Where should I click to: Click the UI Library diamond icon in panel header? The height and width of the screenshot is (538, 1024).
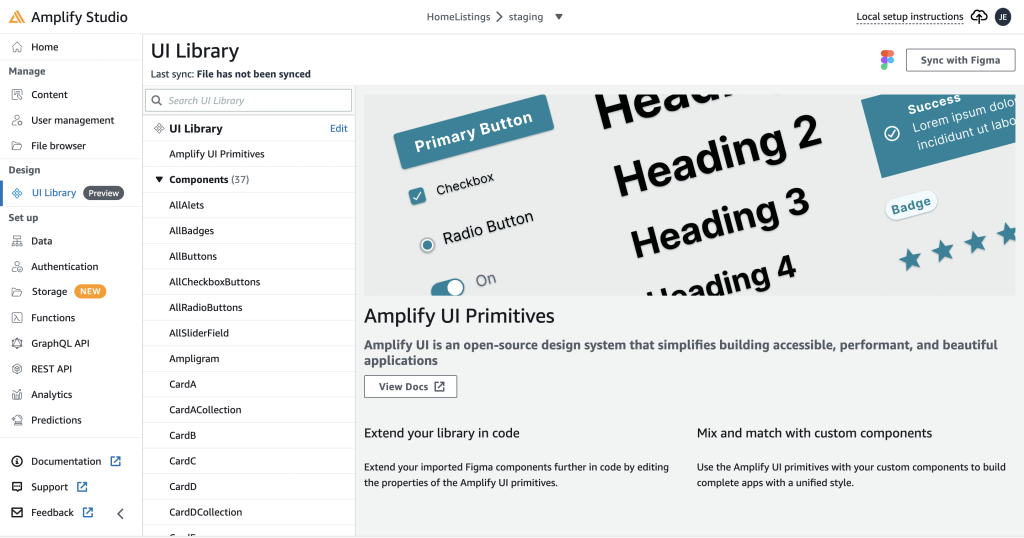coord(159,129)
